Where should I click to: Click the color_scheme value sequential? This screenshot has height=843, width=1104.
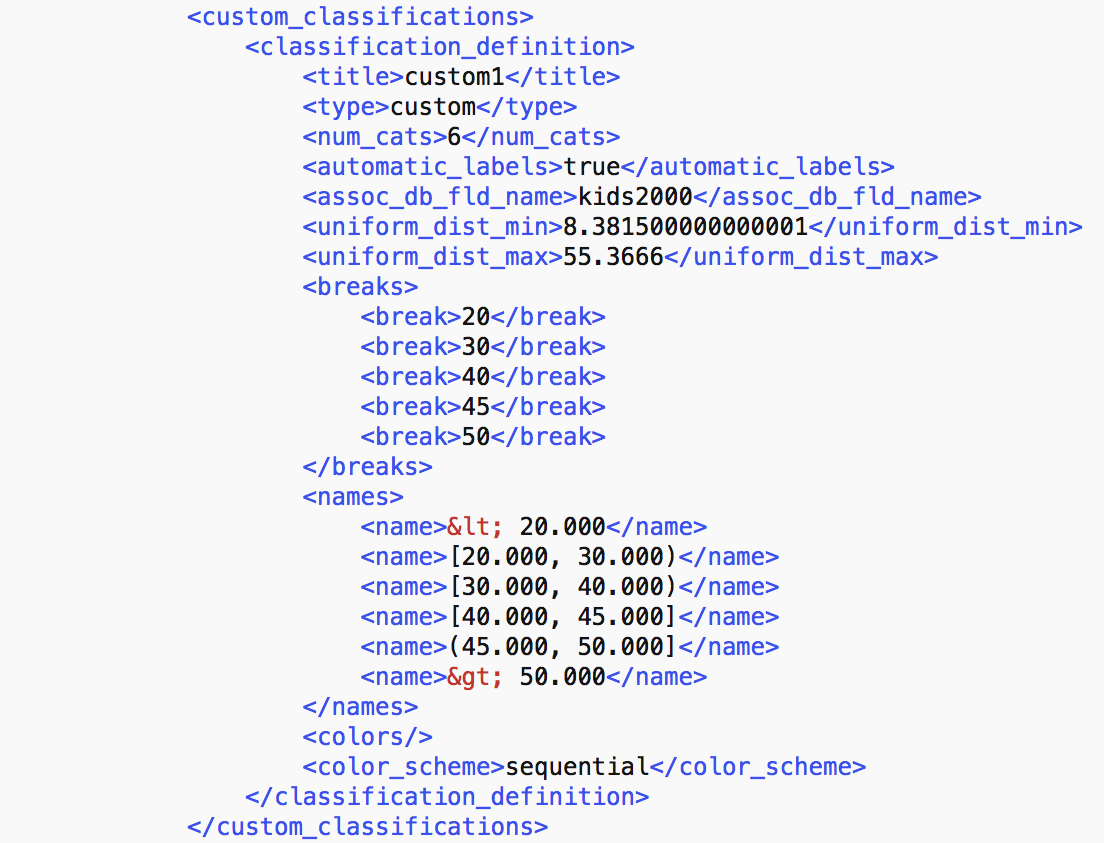(x=577, y=767)
